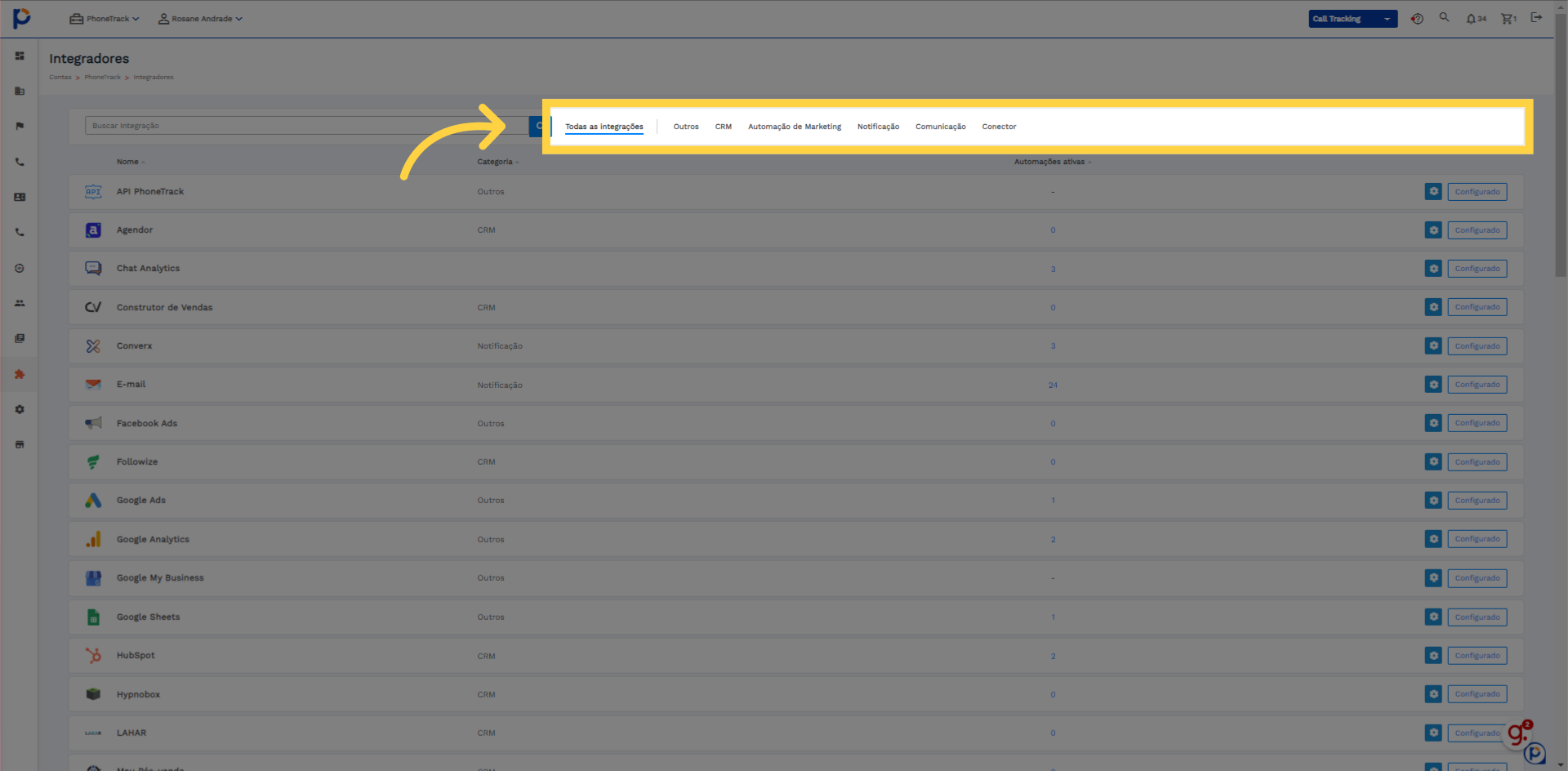The height and width of the screenshot is (771, 1568).
Task: Sort the list by Nome column
Action: [x=130, y=162]
